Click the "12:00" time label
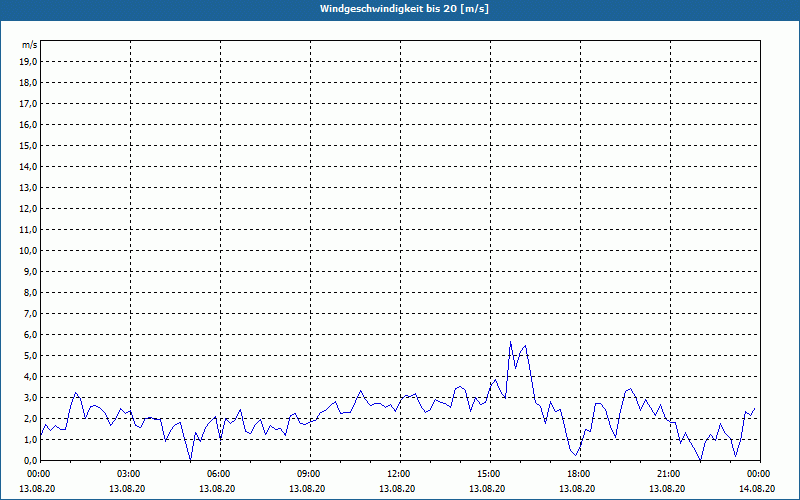800x500 pixels. coord(397,474)
